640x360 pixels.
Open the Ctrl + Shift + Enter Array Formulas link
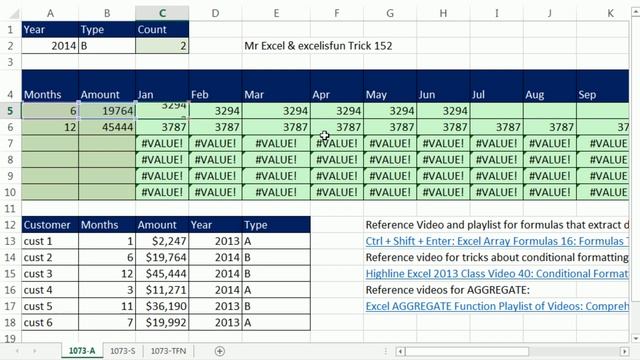497,241
